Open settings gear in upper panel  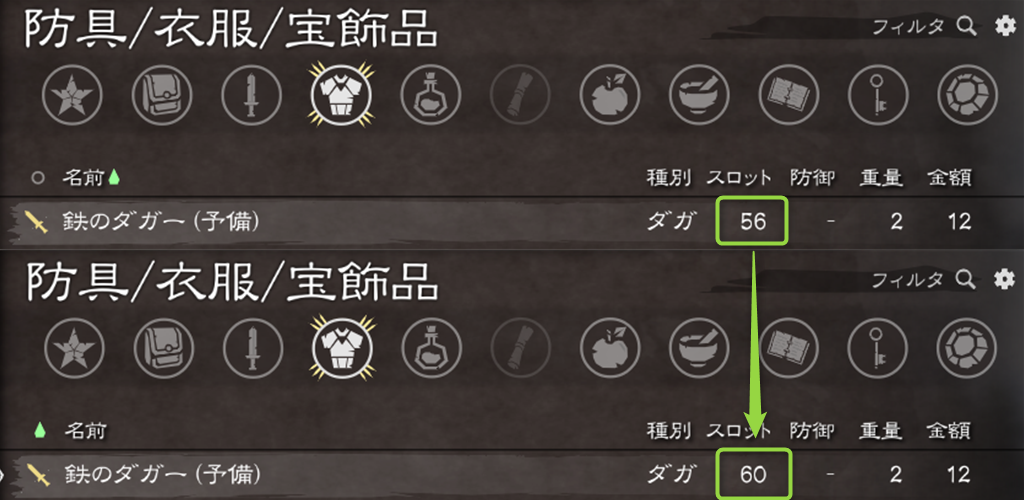[1002, 26]
